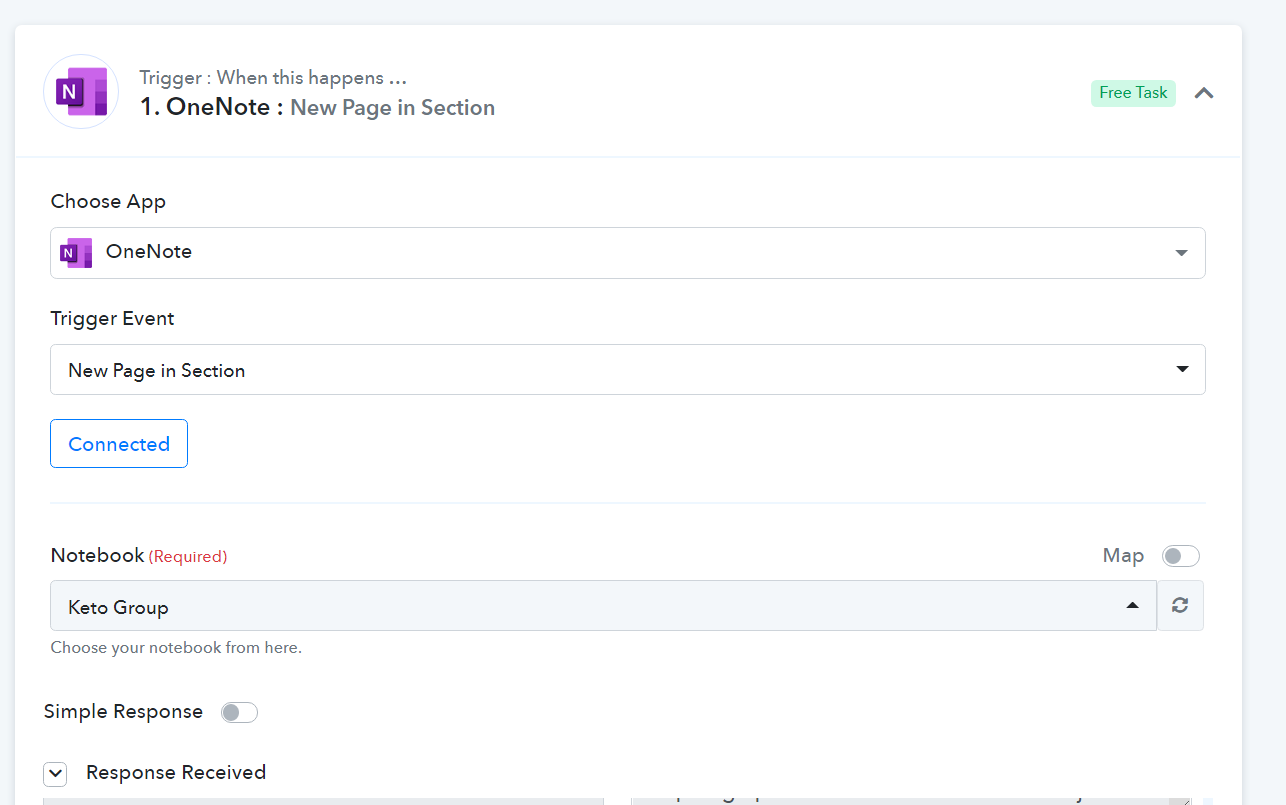The image size is (1286, 805).
Task: Click the 'Choose your notebook from here.' hint
Action: (176, 648)
